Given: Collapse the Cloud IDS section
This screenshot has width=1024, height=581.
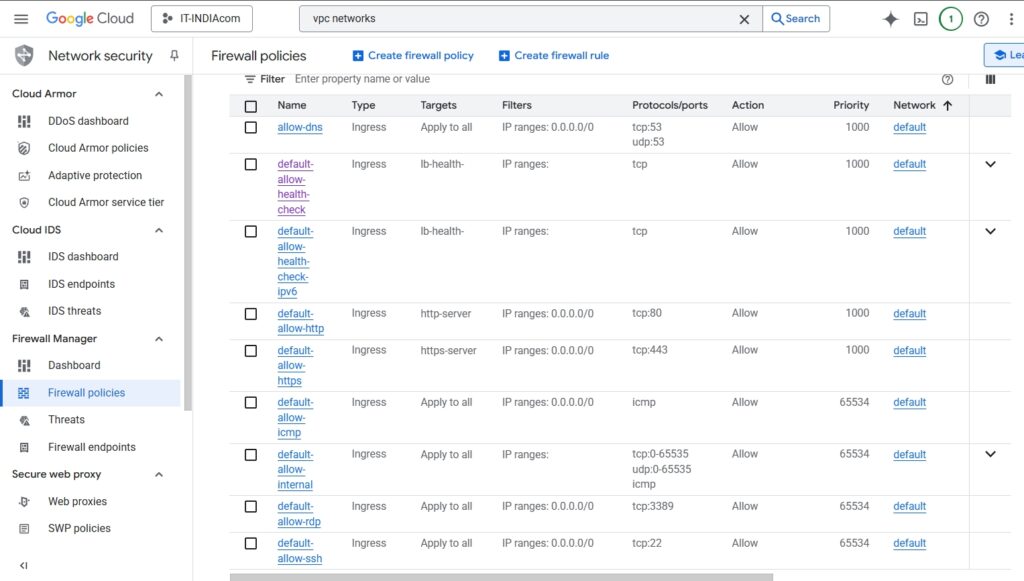Looking at the screenshot, I should [x=159, y=230].
